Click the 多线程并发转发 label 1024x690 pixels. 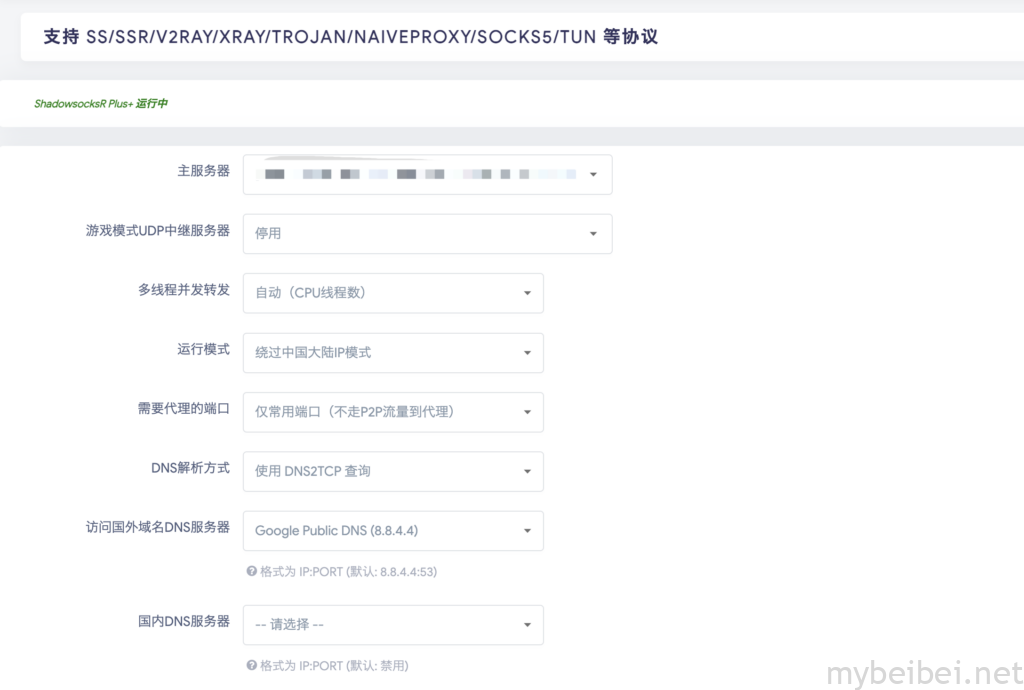183,290
